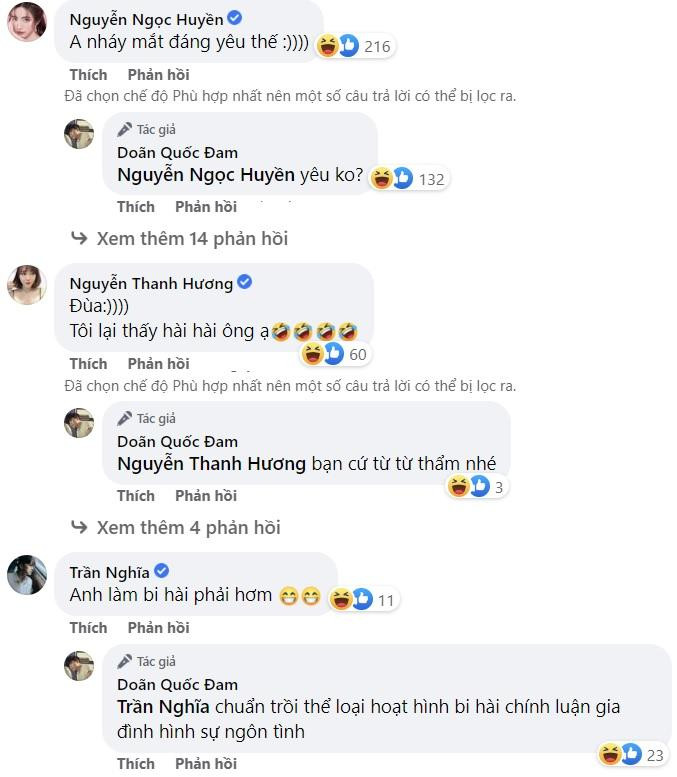Like Nguyễn Ngọc Huyền's comment with Thích
This screenshot has height=777, width=677.
click(x=88, y=75)
